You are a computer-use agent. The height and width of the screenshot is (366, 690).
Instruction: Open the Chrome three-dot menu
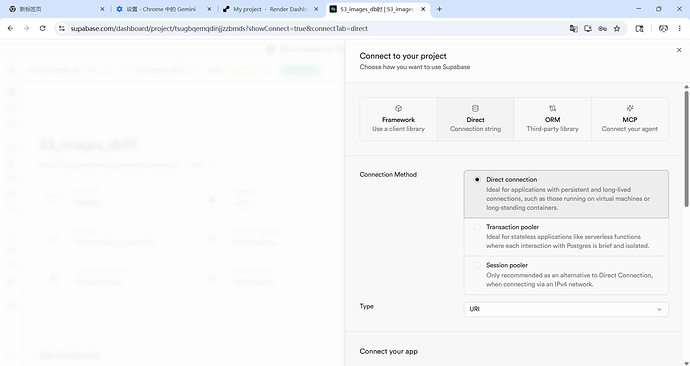pyautogui.click(x=679, y=29)
